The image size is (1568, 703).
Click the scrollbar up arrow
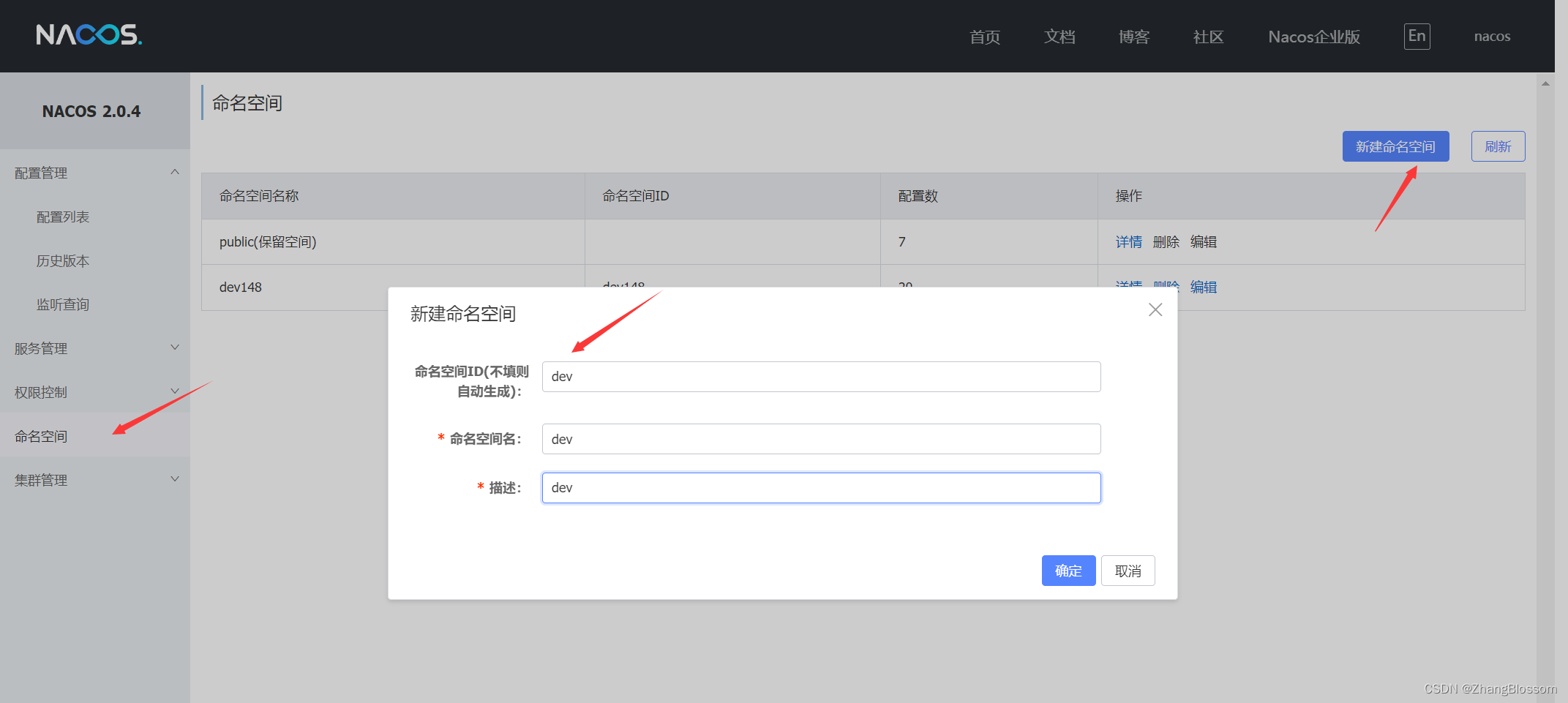[x=1545, y=83]
